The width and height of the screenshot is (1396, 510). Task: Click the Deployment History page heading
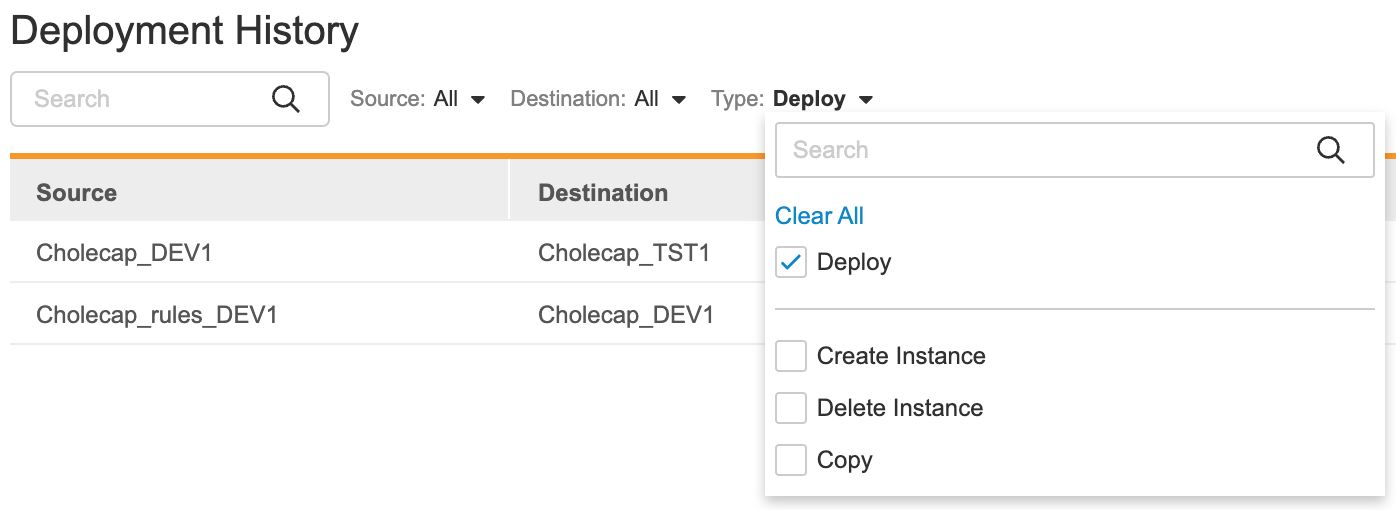pyautogui.click(x=184, y=32)
